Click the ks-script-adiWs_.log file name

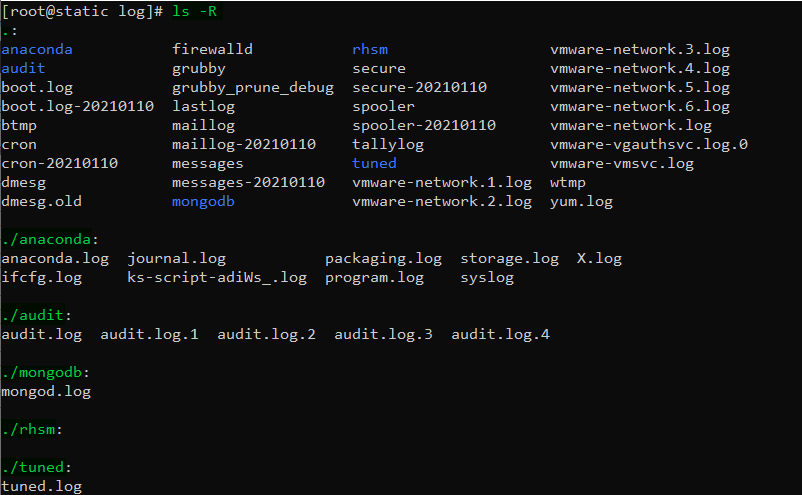(216, 277)
